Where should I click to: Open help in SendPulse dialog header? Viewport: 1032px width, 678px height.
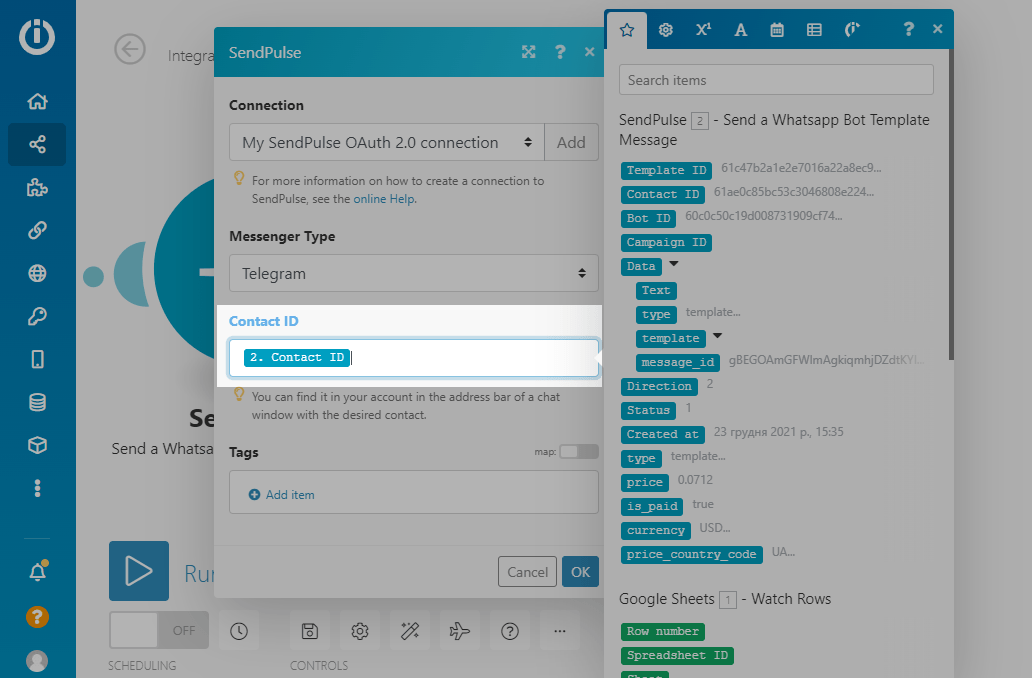tap(560, 52)
